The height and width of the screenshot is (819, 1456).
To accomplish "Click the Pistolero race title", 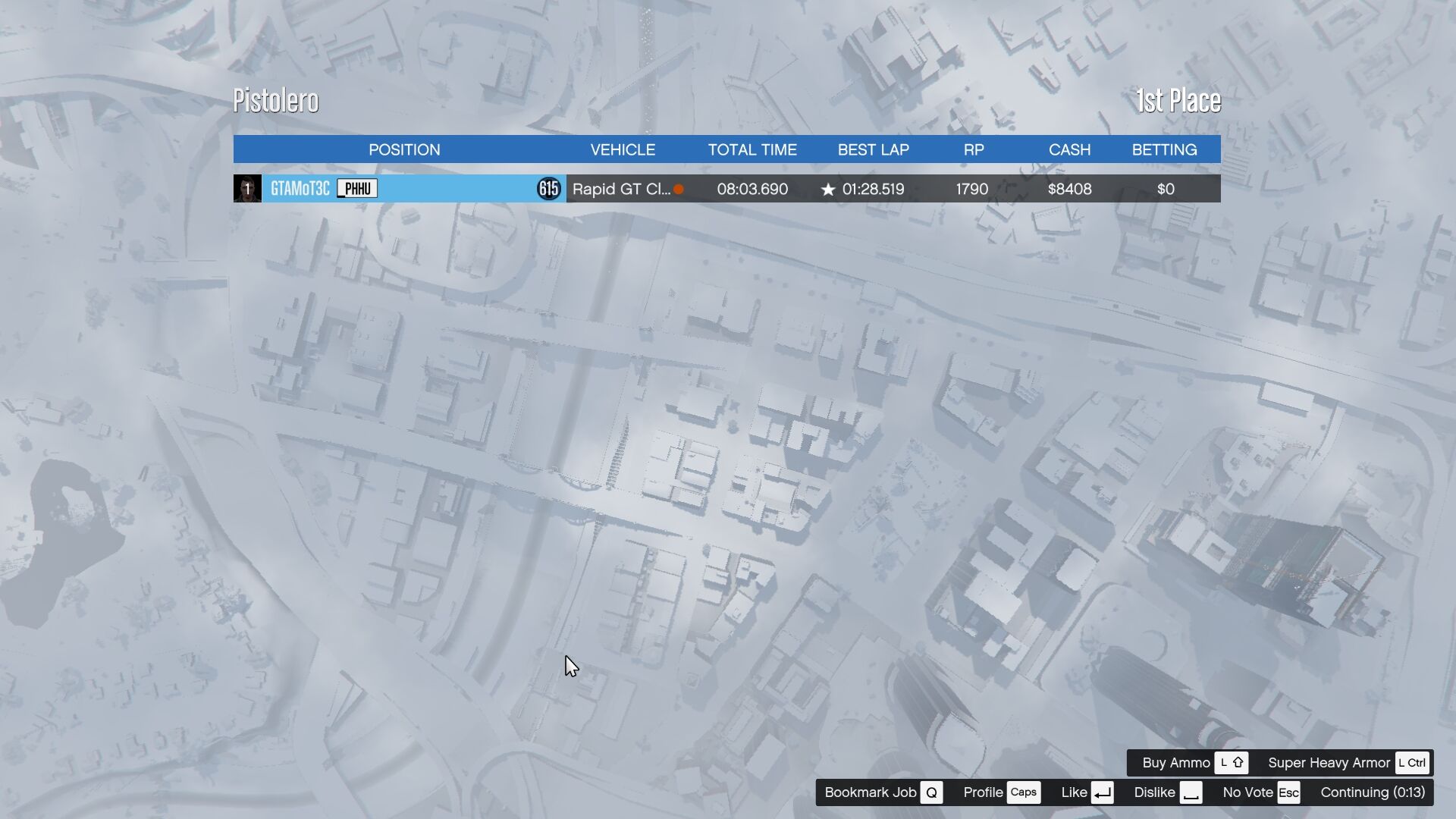I will pos(276,101).
